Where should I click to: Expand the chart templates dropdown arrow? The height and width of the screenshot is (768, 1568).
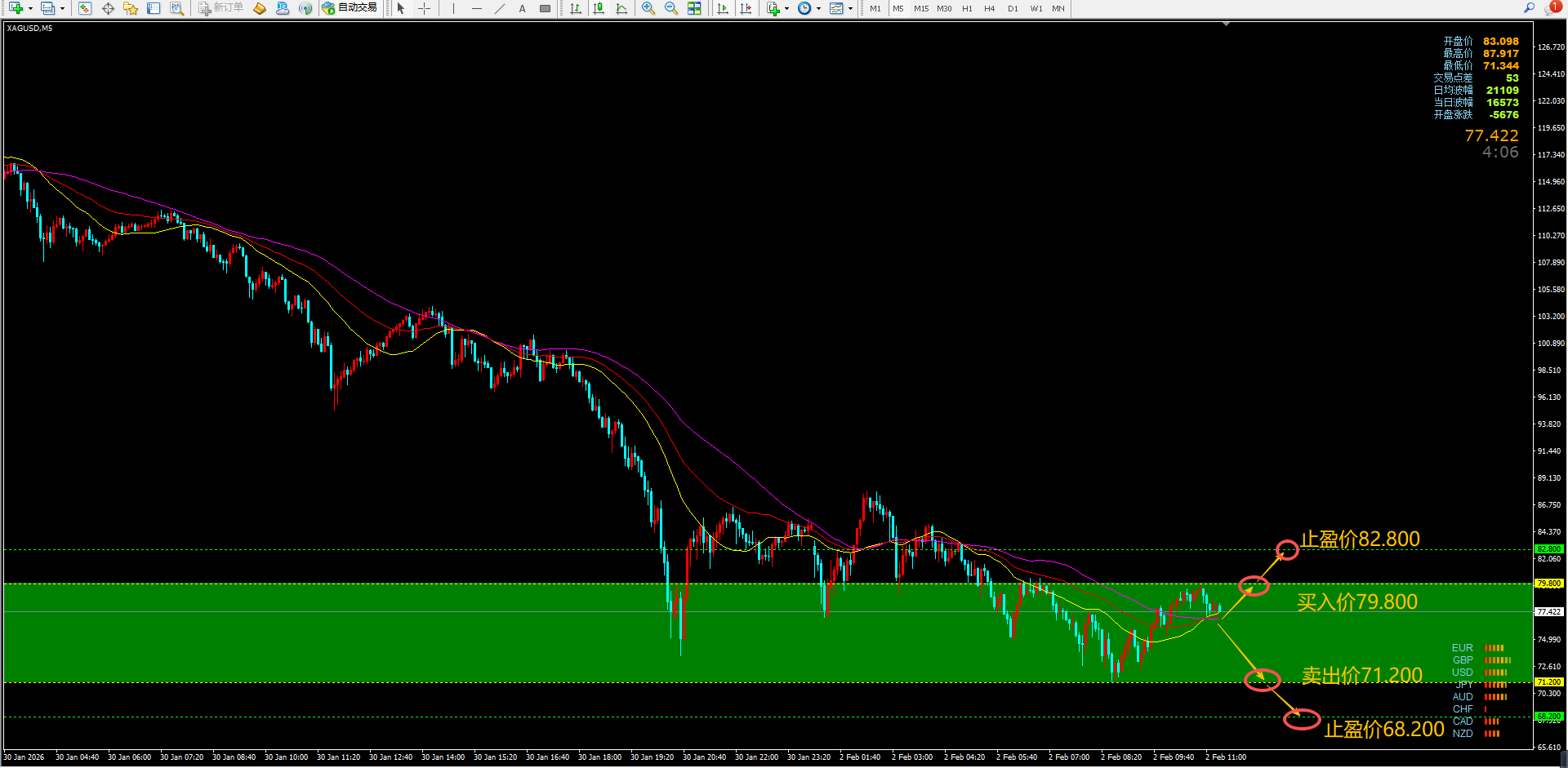850,9
